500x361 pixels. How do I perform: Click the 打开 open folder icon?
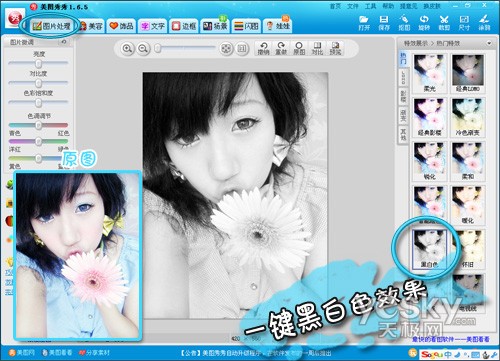(364, 23)
